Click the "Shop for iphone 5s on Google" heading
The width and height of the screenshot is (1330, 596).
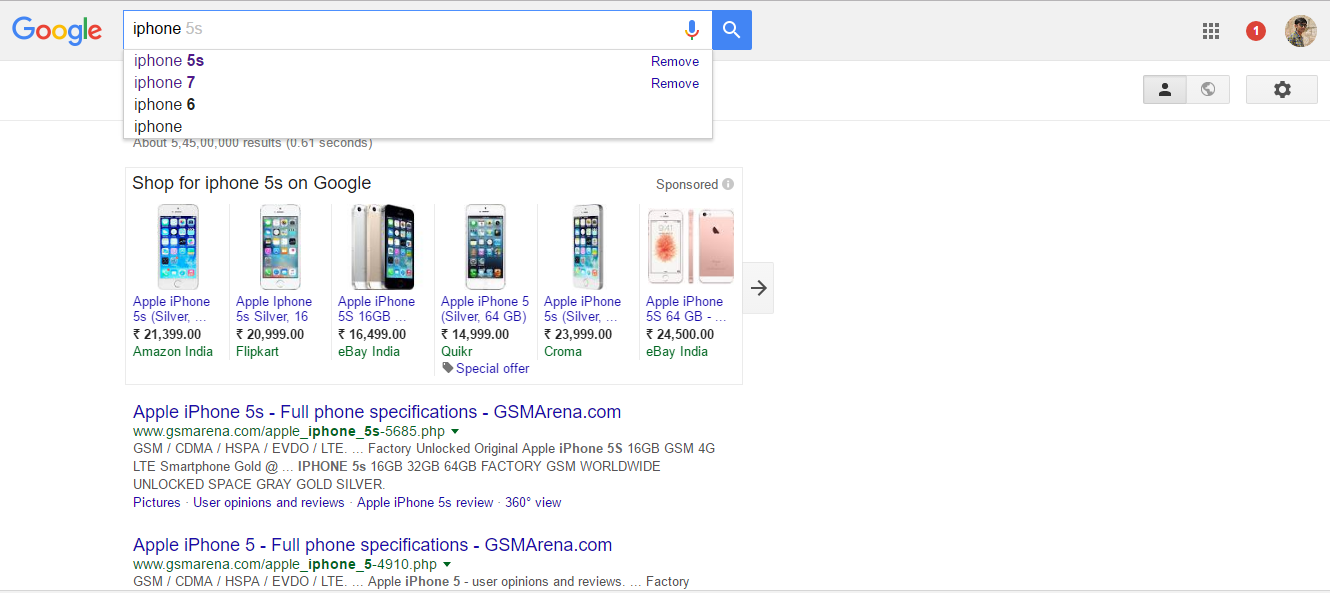click(252, 183)
